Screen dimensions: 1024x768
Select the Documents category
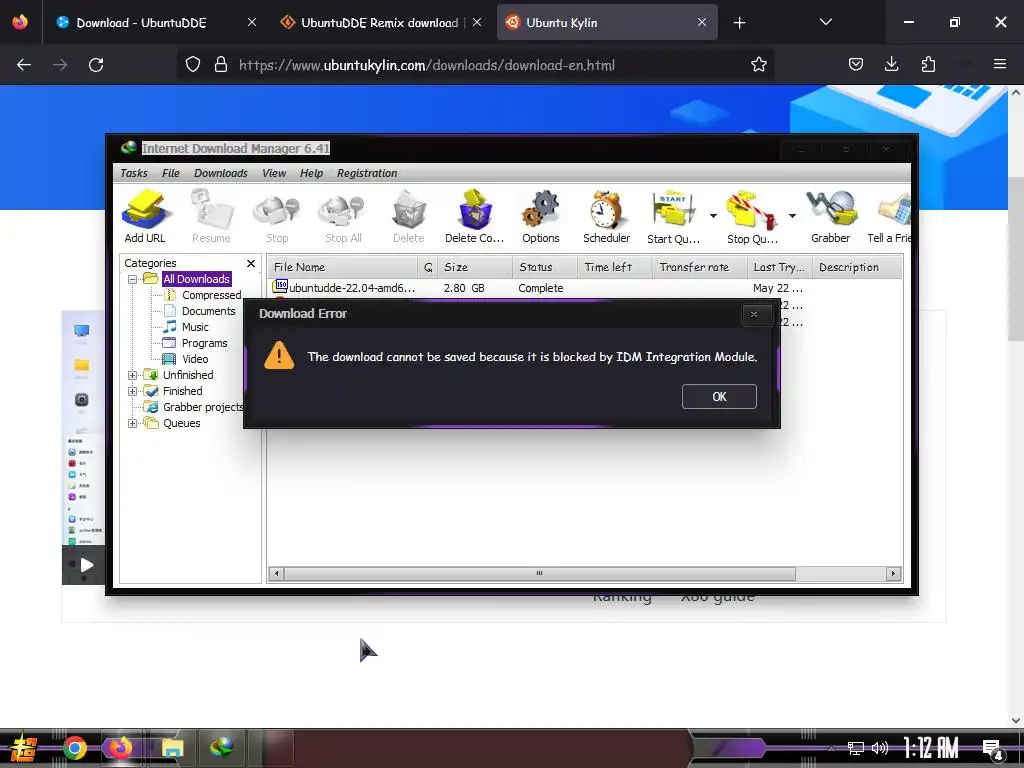point(208,311)
